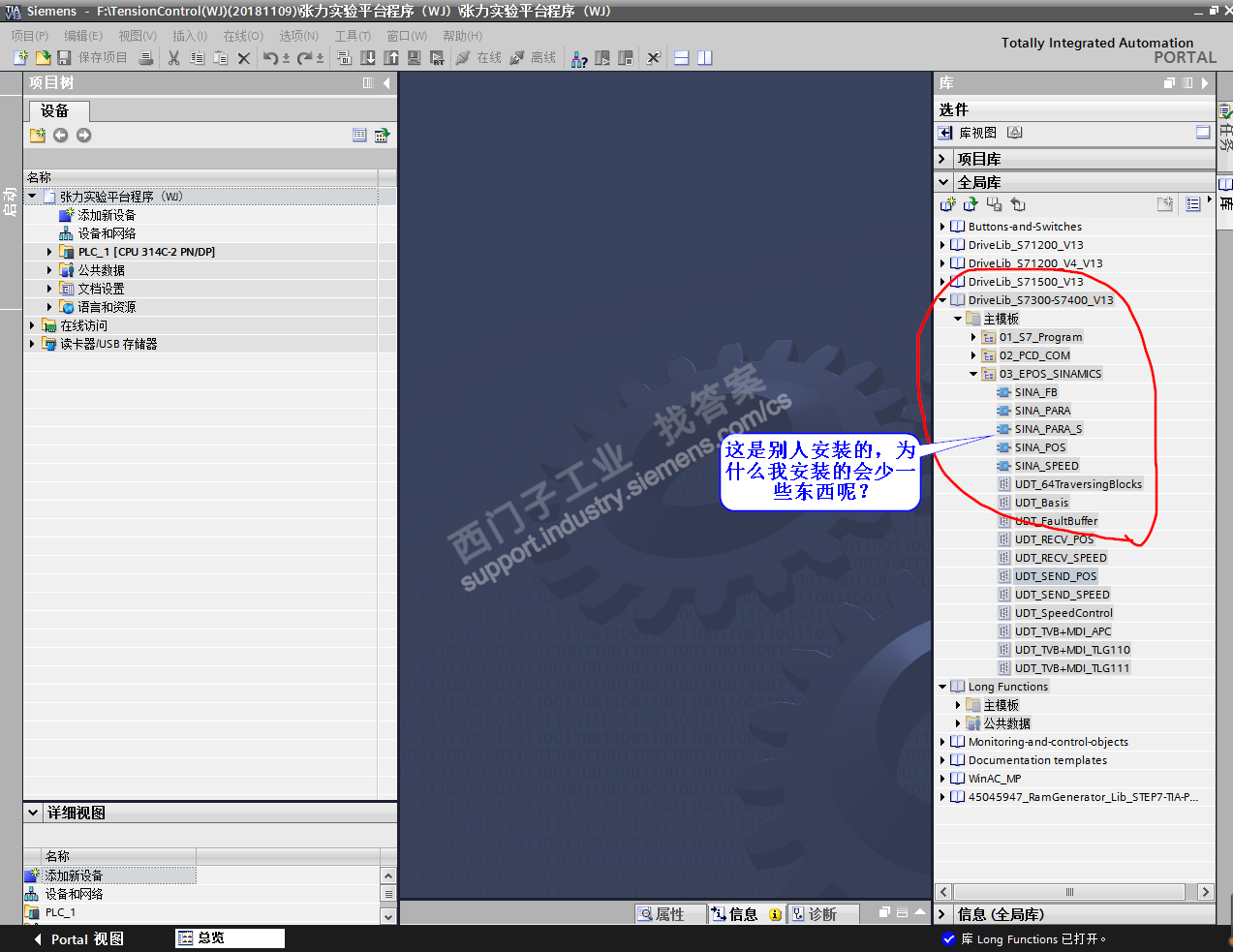This screenshot has height=952, width=1233.
Task: Select UDT_SpeedControl in library
Action: [1063, 613]
